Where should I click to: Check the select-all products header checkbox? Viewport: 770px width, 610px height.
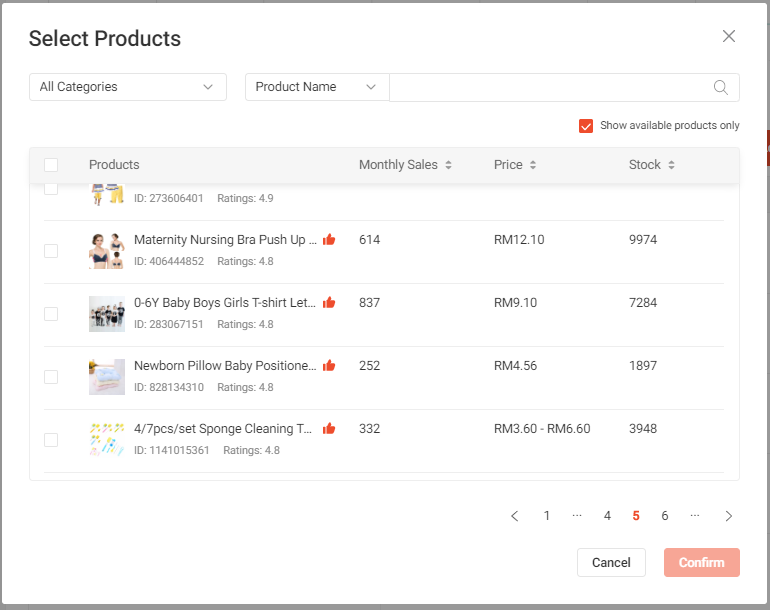pos(51,165)
